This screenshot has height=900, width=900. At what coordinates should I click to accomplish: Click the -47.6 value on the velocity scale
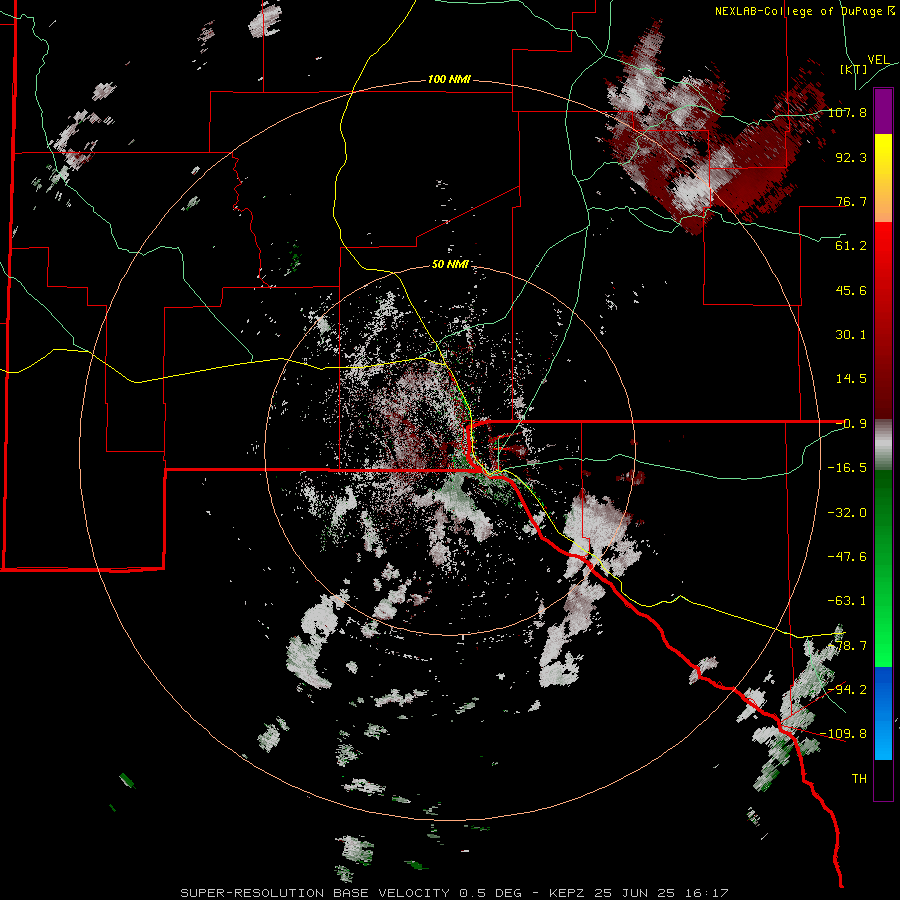[847, 557]
